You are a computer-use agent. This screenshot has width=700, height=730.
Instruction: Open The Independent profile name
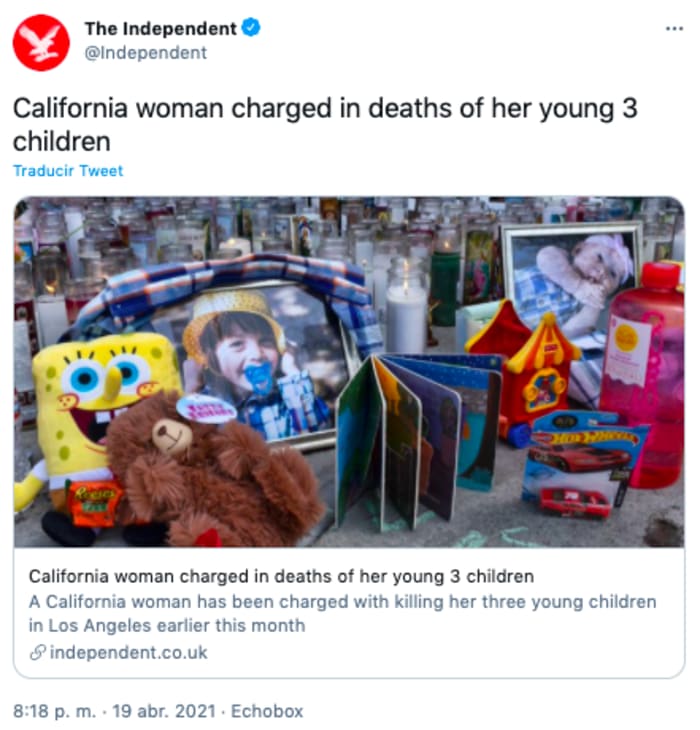[x=161, y=29]
